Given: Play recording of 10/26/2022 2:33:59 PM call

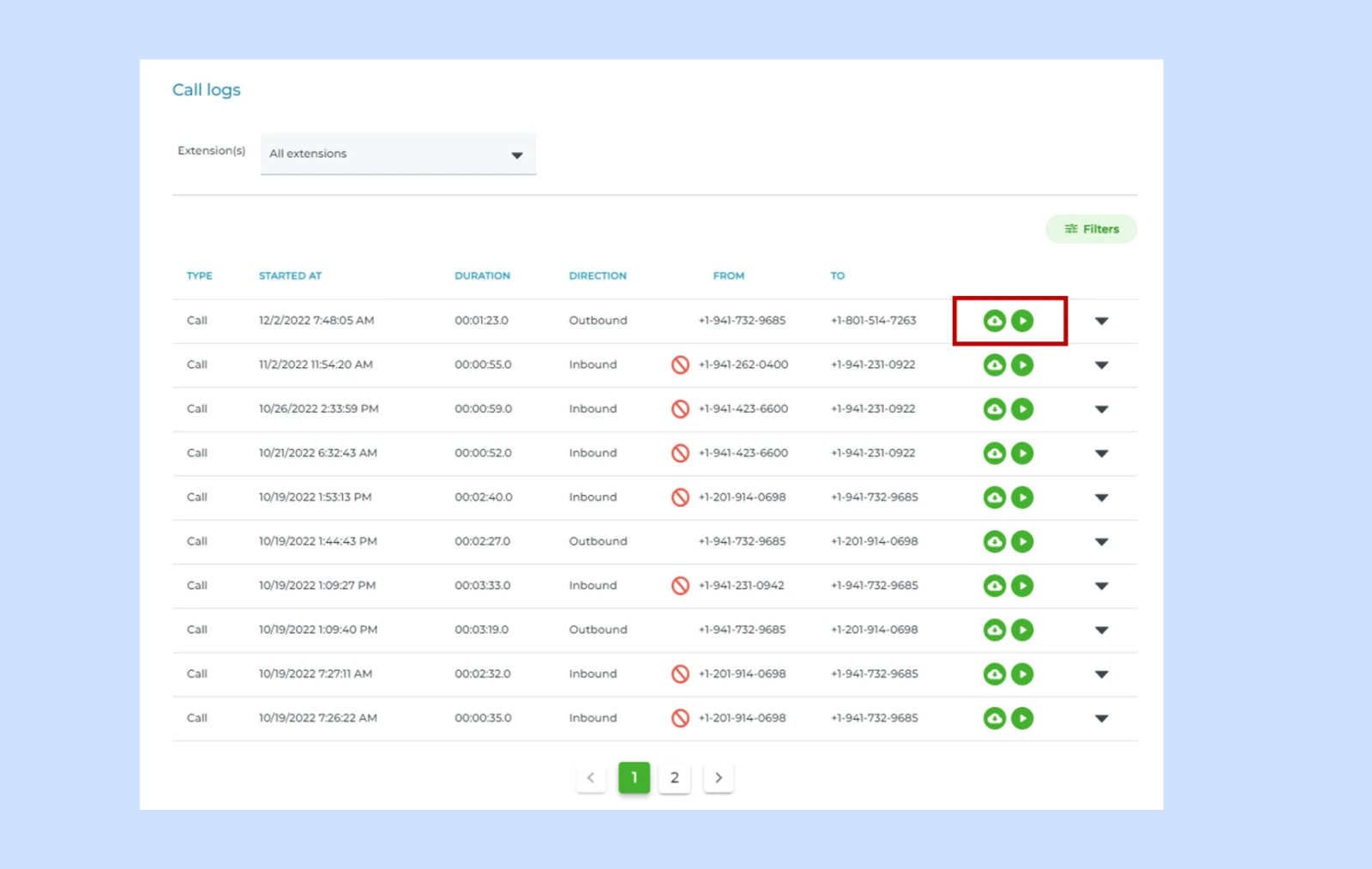Looking at the screenshot, I should pyautogui.click(x=1022, y=409).
